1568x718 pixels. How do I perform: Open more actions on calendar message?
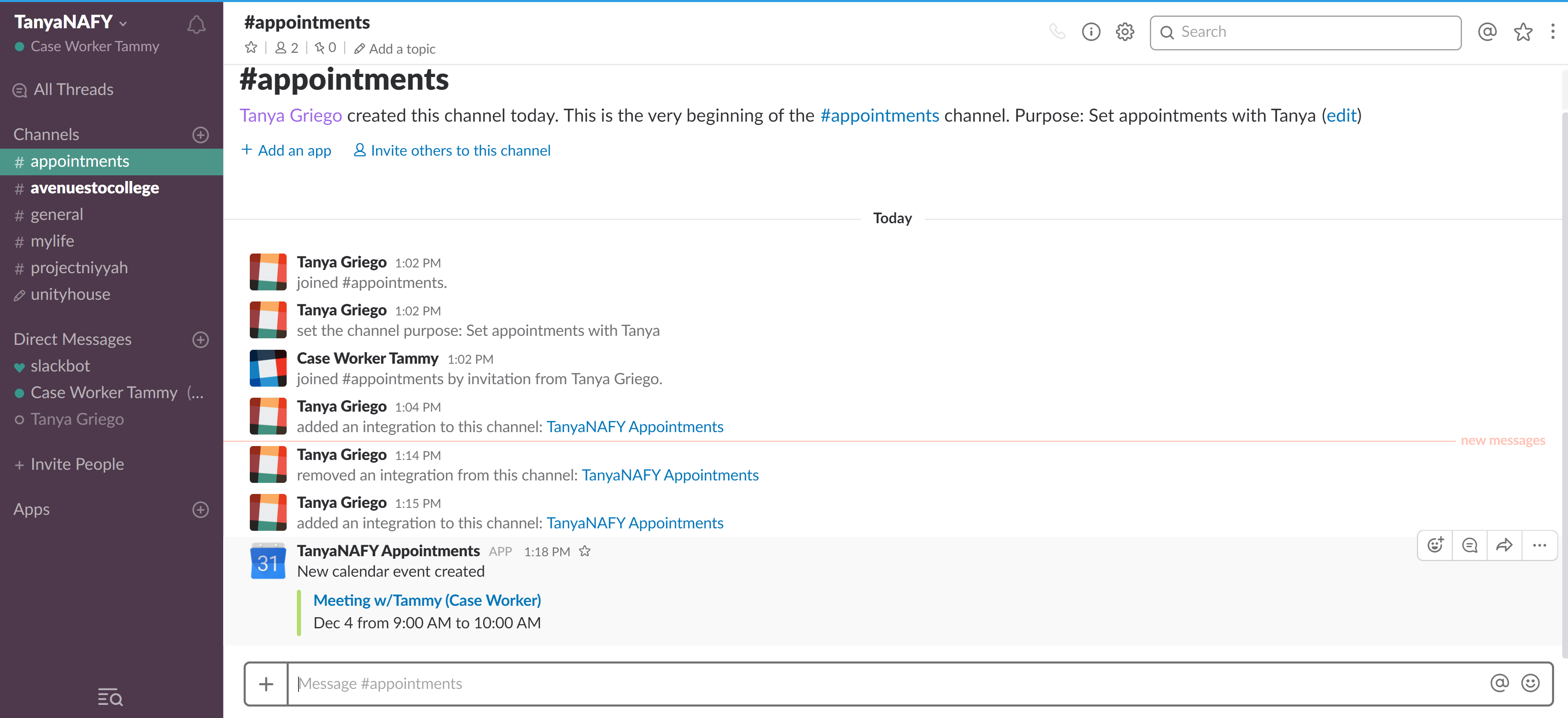tap(1539, 545)
